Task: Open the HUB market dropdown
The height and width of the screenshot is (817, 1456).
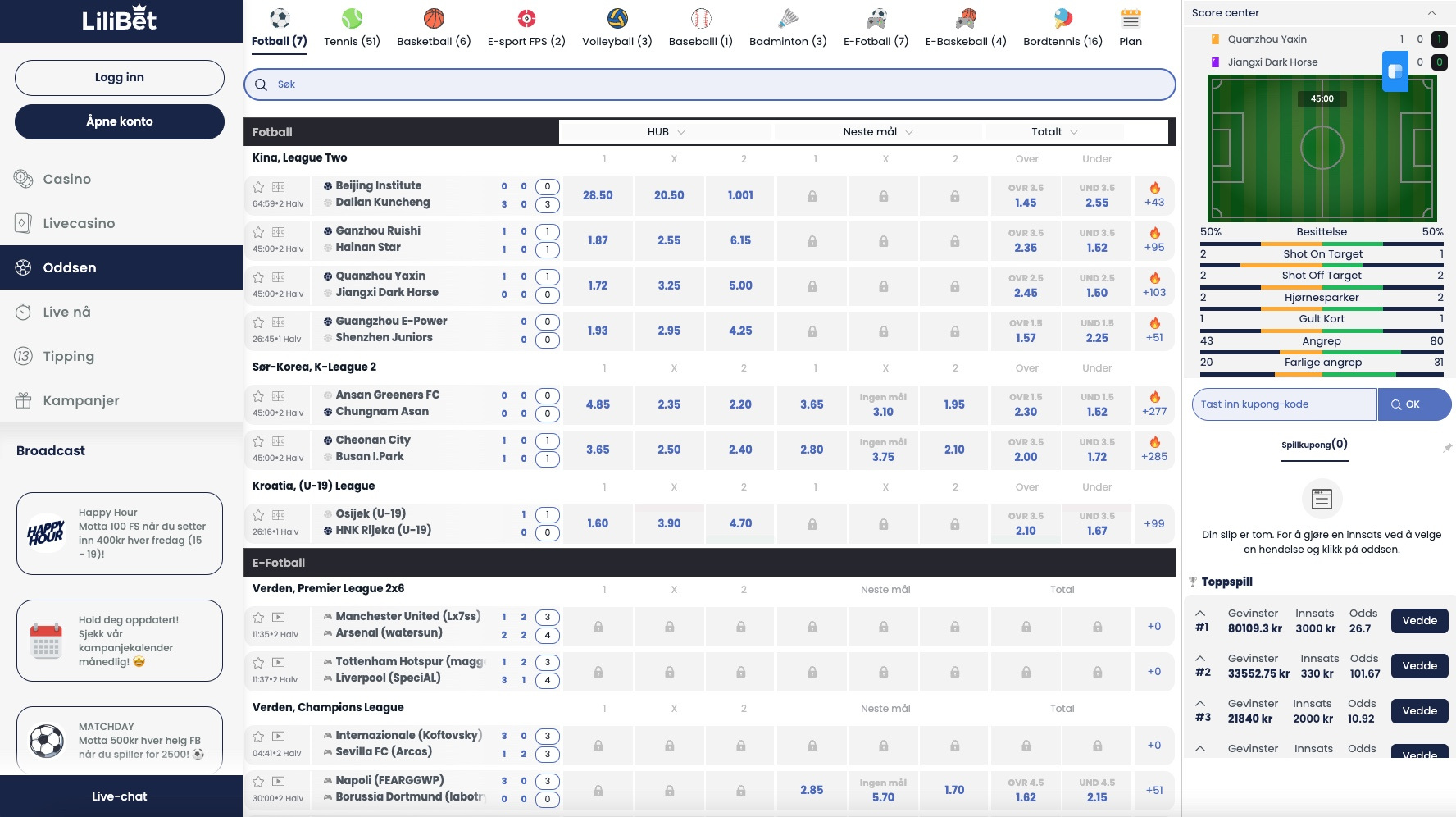Action: coord(665,132)
